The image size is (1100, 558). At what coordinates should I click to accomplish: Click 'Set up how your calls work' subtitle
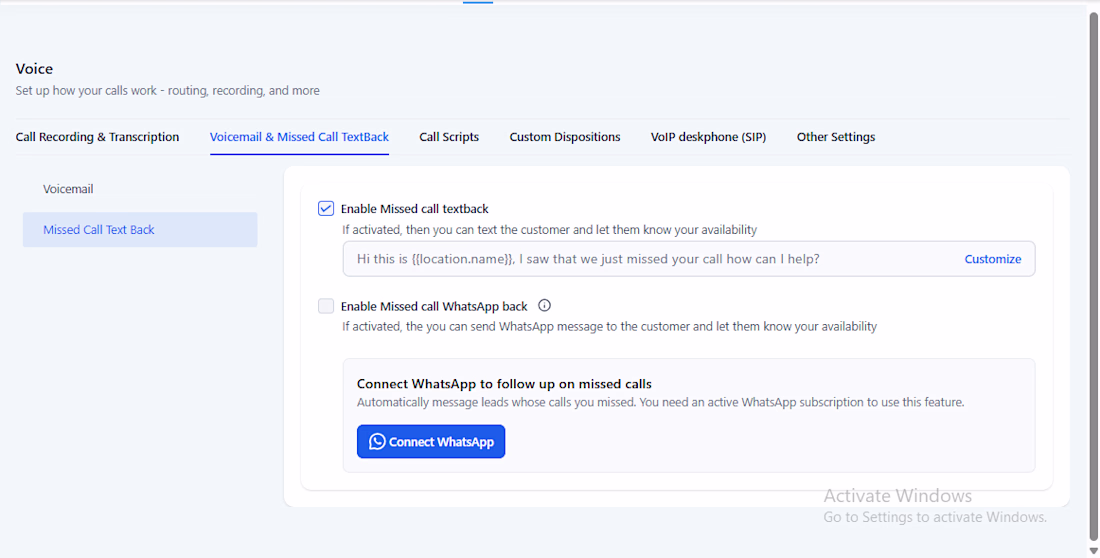(x=168, y=91)
